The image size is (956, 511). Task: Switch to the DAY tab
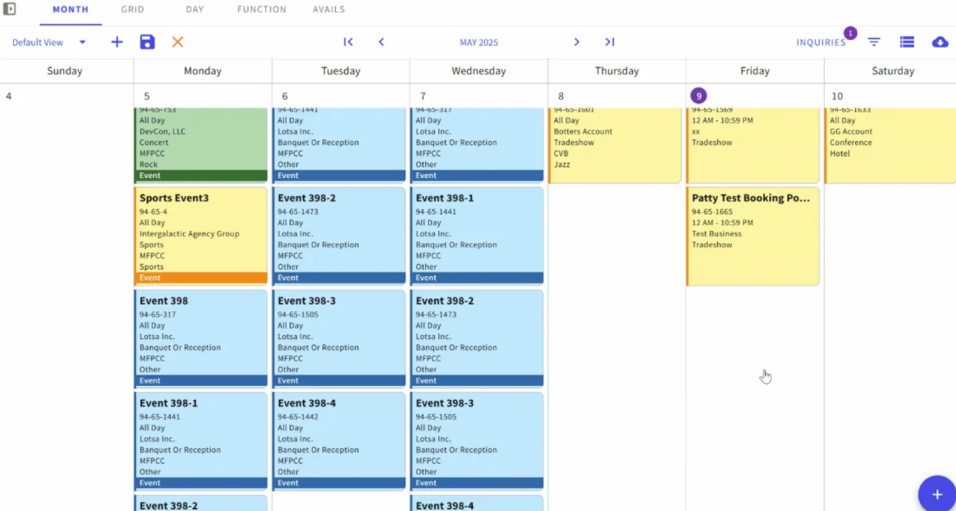tap(194, 10)
